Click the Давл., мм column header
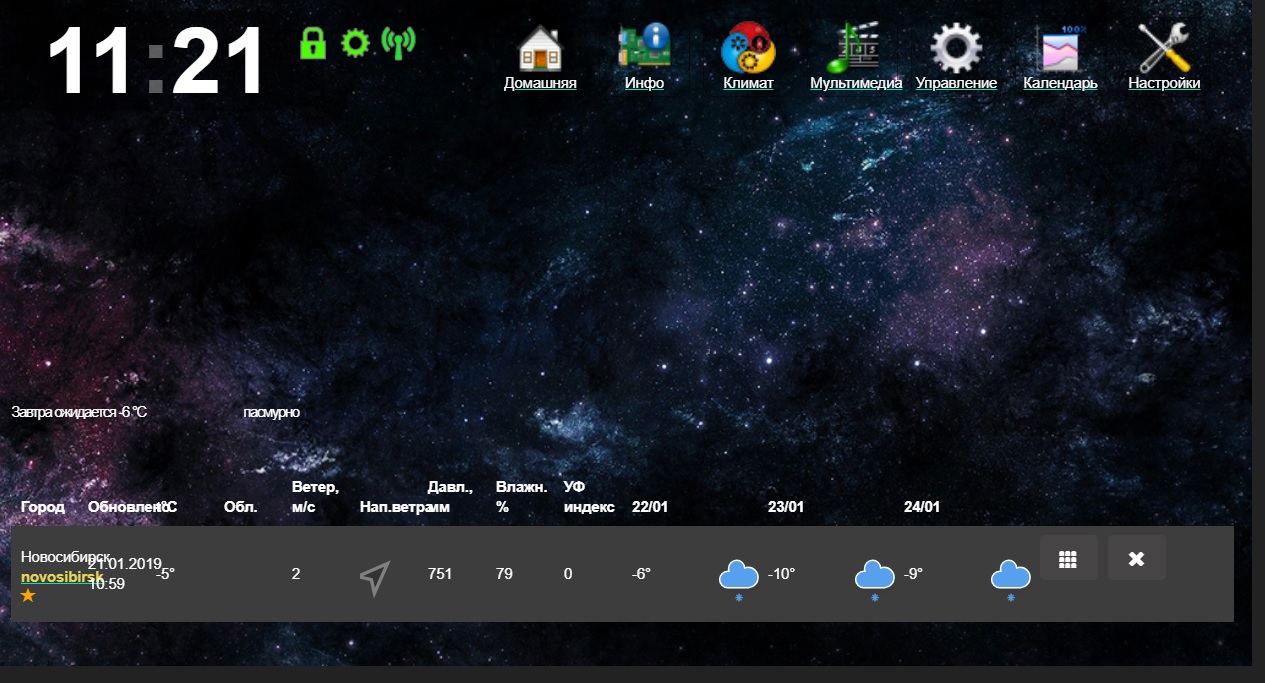1265x683 pixels. pos(449,497)
